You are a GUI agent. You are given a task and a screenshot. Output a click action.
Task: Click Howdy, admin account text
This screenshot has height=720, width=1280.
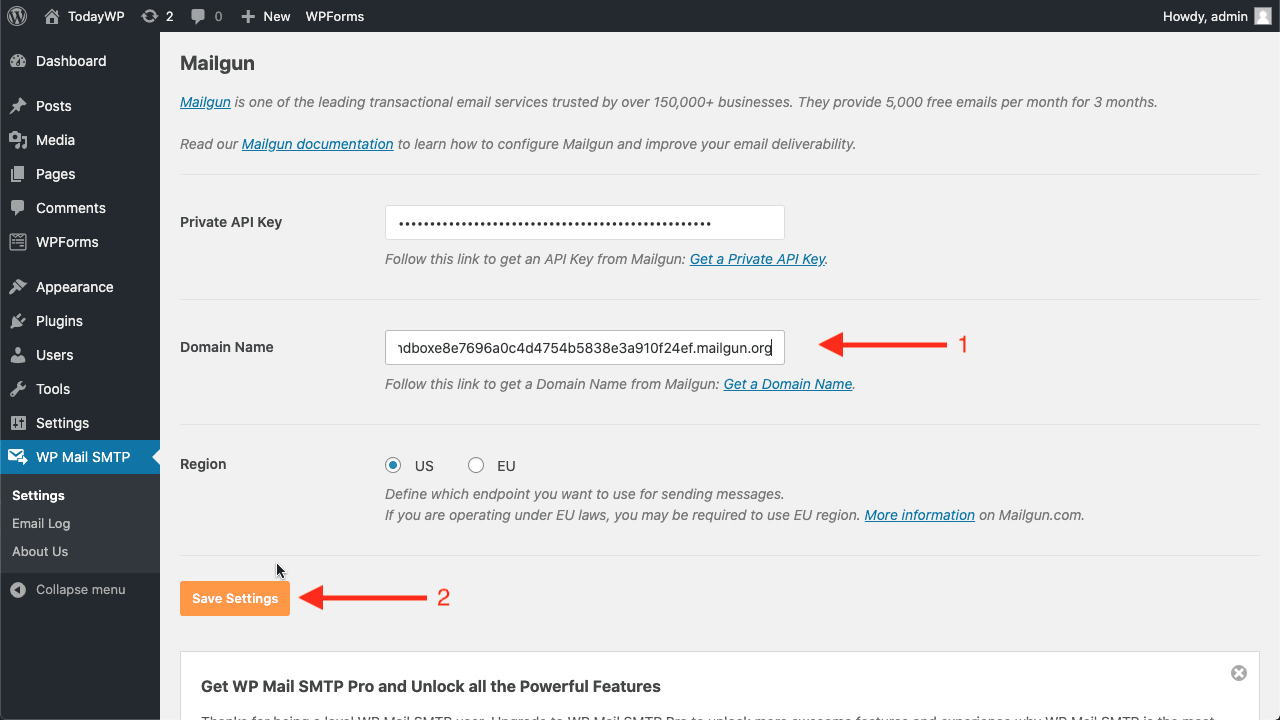pos(1205,16)
